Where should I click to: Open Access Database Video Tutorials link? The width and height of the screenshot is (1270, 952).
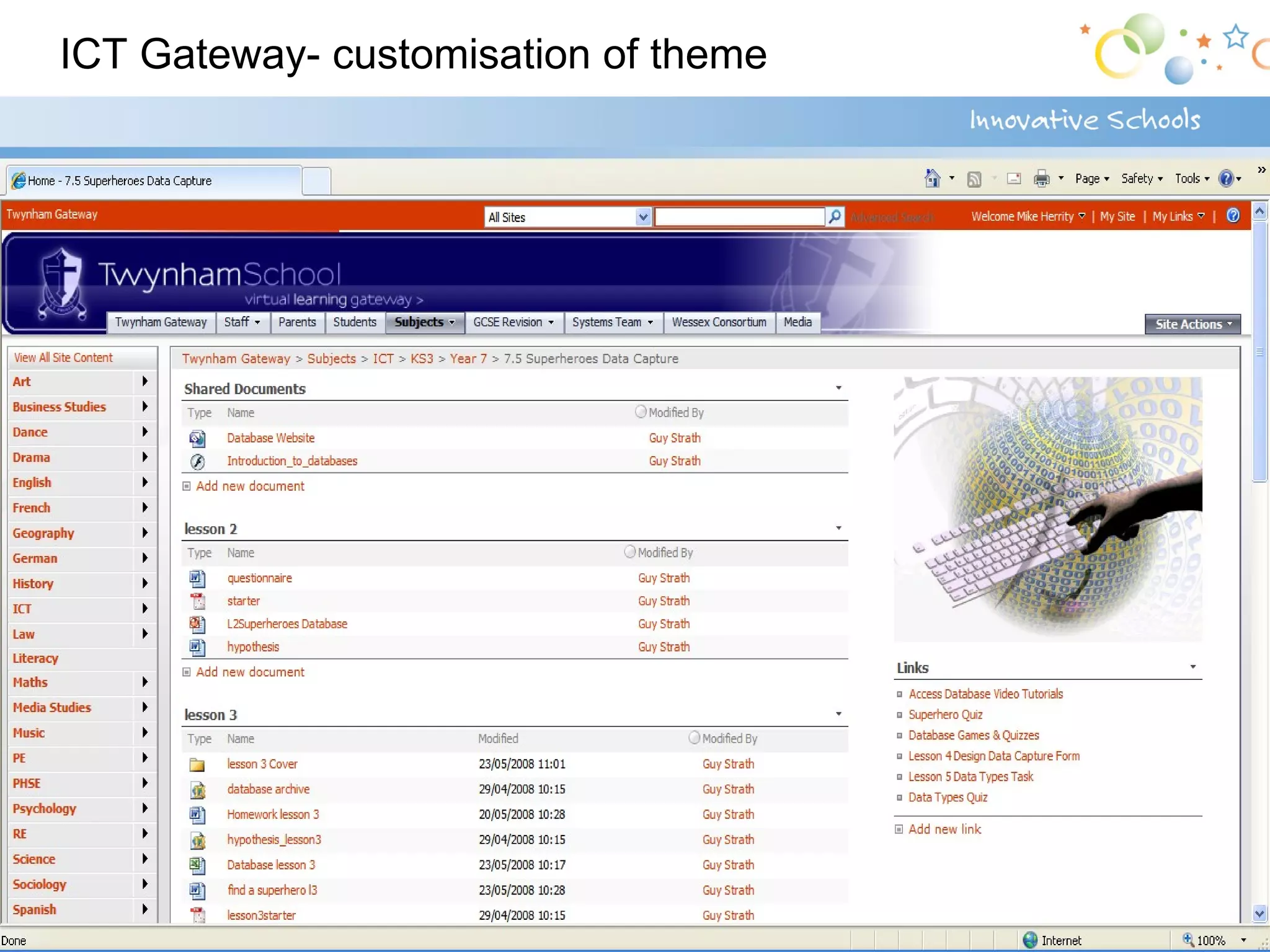pyautogui.click(x=985, y=694)
